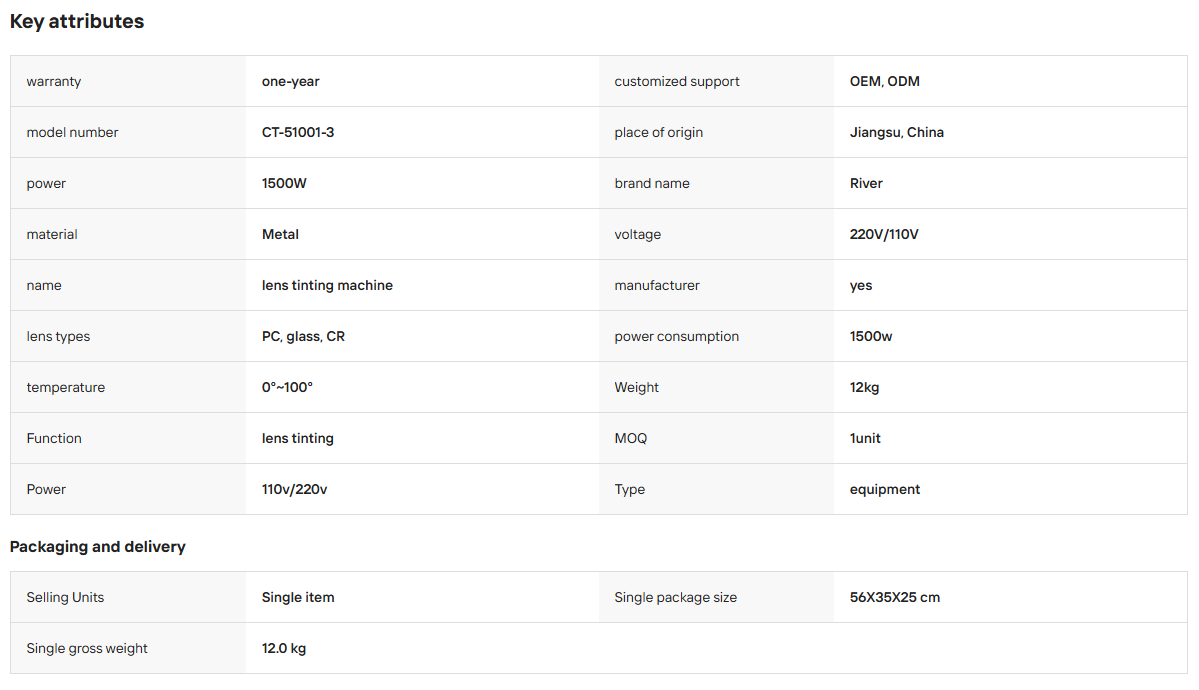1199x690 pixels.
Task: Click the 12.0 kg gross weight value
Action: (284, 649)
